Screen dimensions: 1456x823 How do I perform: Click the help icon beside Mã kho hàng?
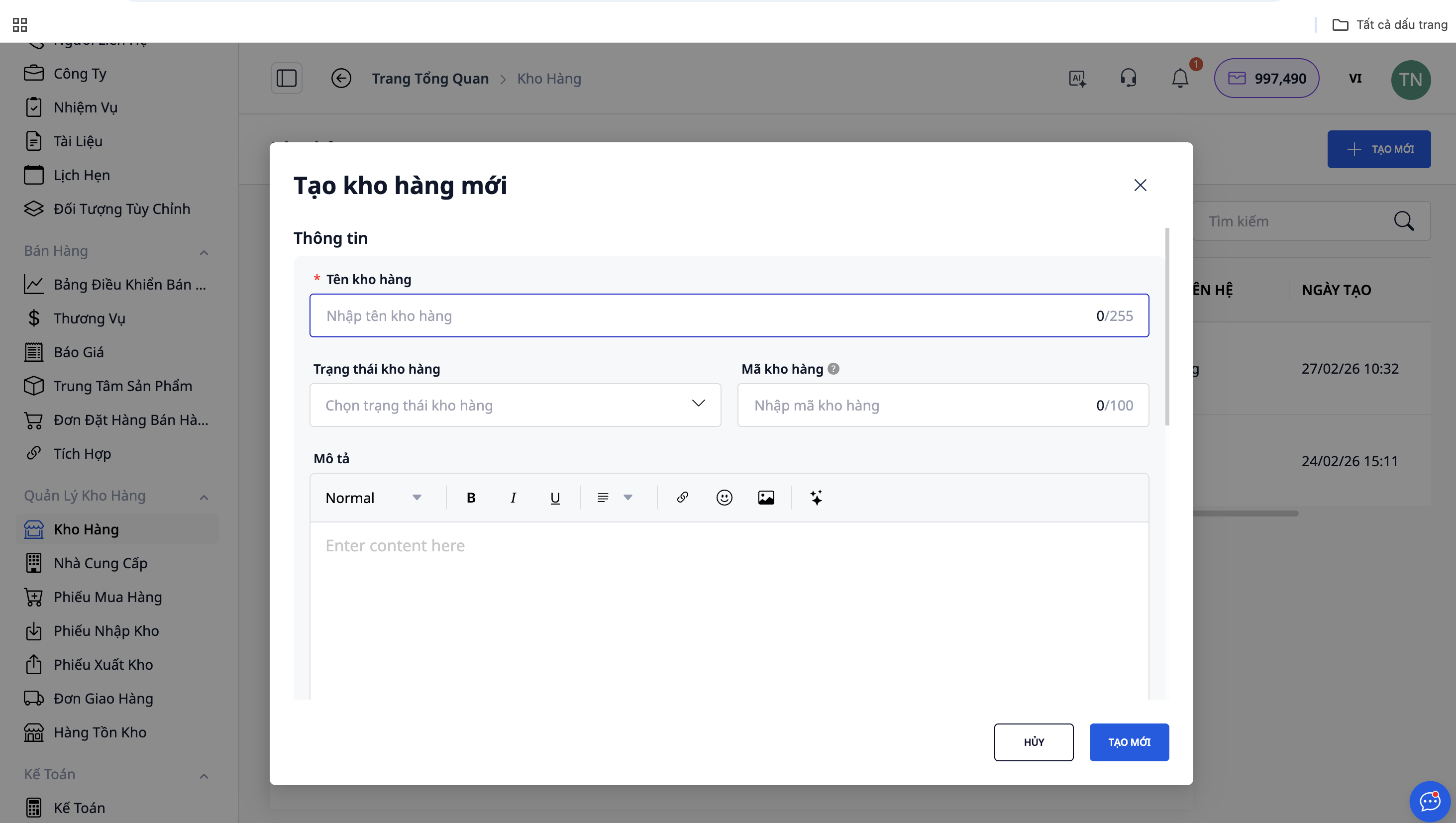tap(833, 369)
